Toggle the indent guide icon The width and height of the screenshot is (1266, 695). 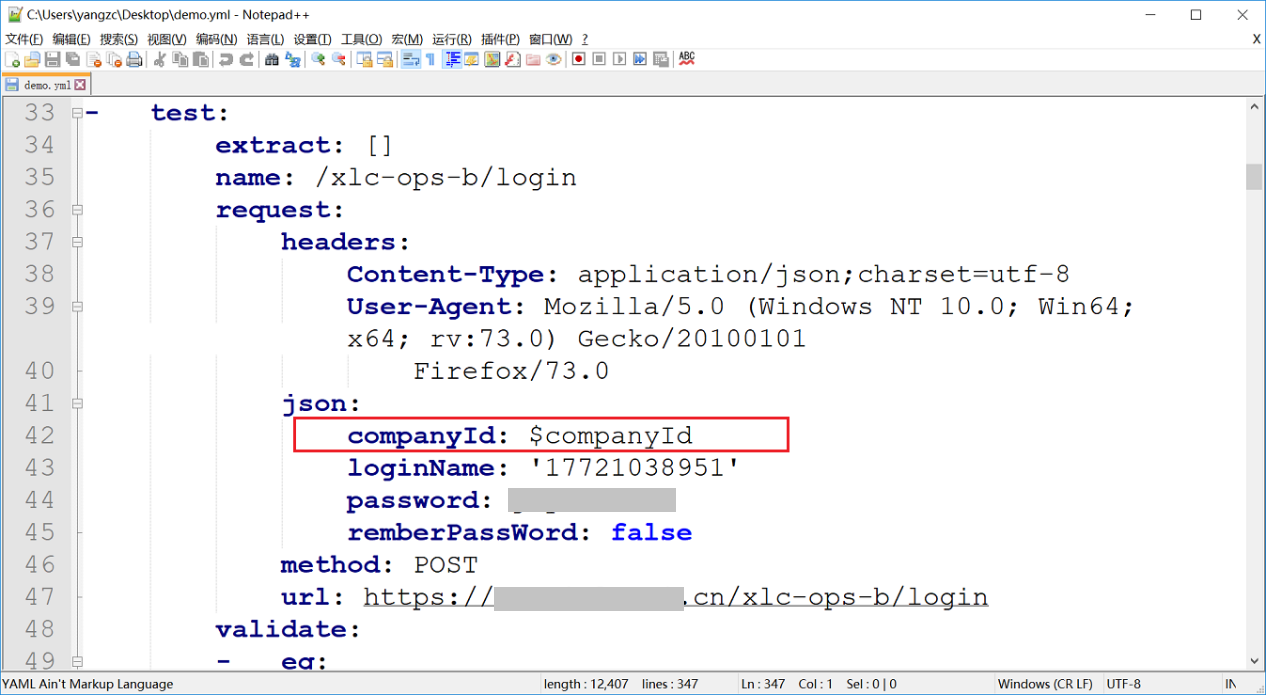pyautogui.click(x=452, y=60)
